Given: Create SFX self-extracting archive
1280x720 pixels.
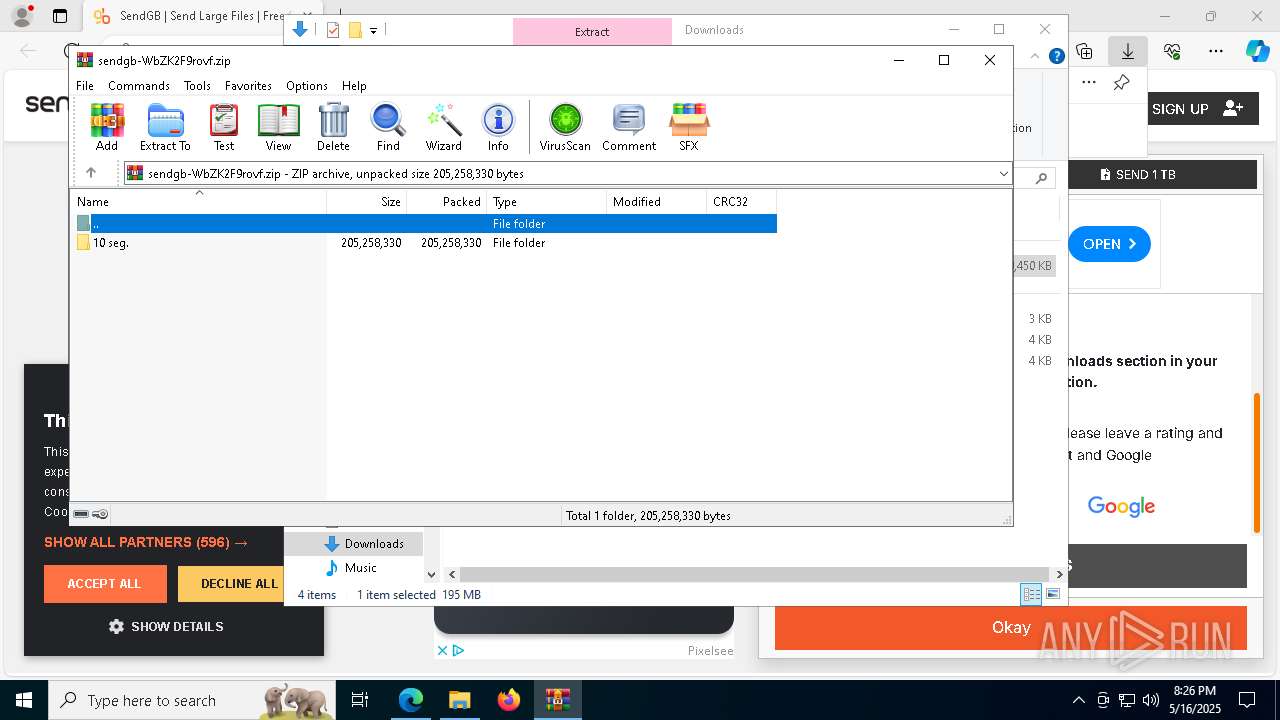Looking at the screenshot, I should click(689, 127).
